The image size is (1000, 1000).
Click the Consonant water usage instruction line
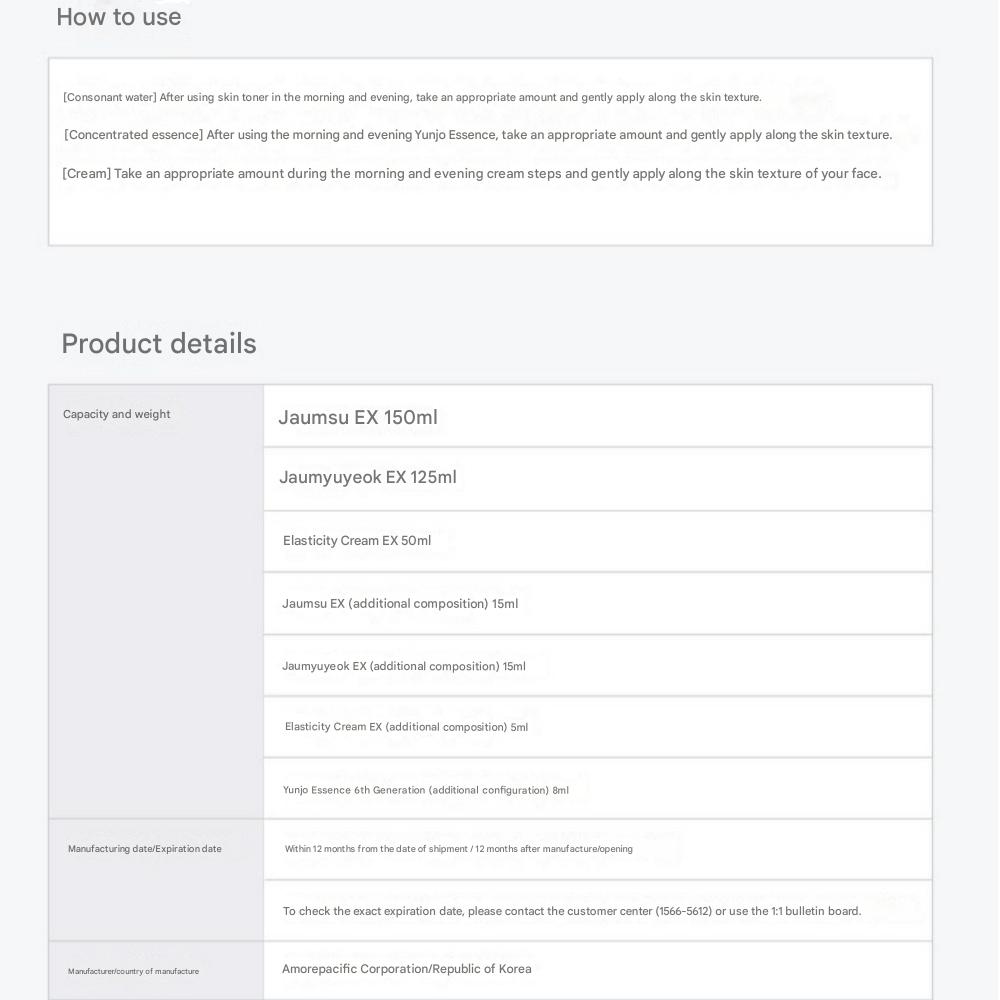(412, 97)
